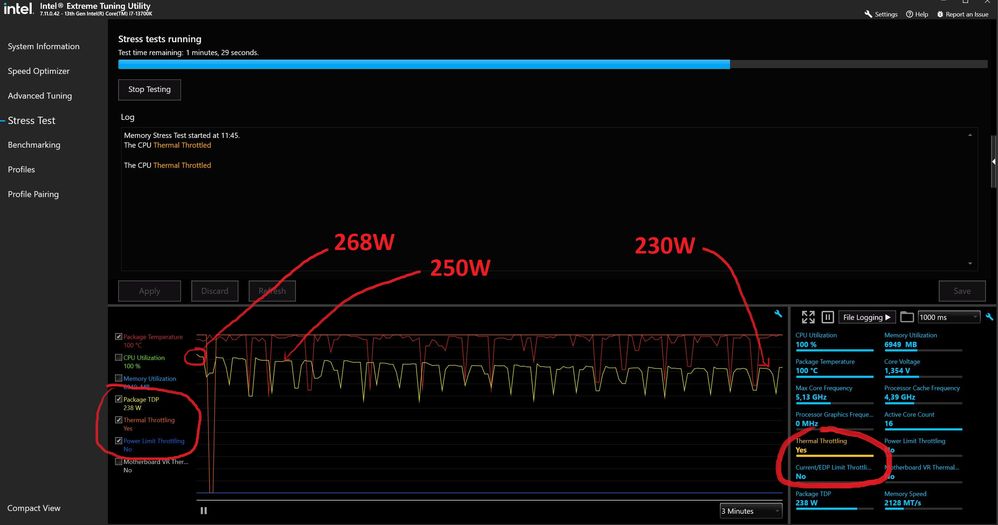Click Max Core Frequency 5,13 GHz tile
This screenshot has width=998, height=525.
click(834, 394)
